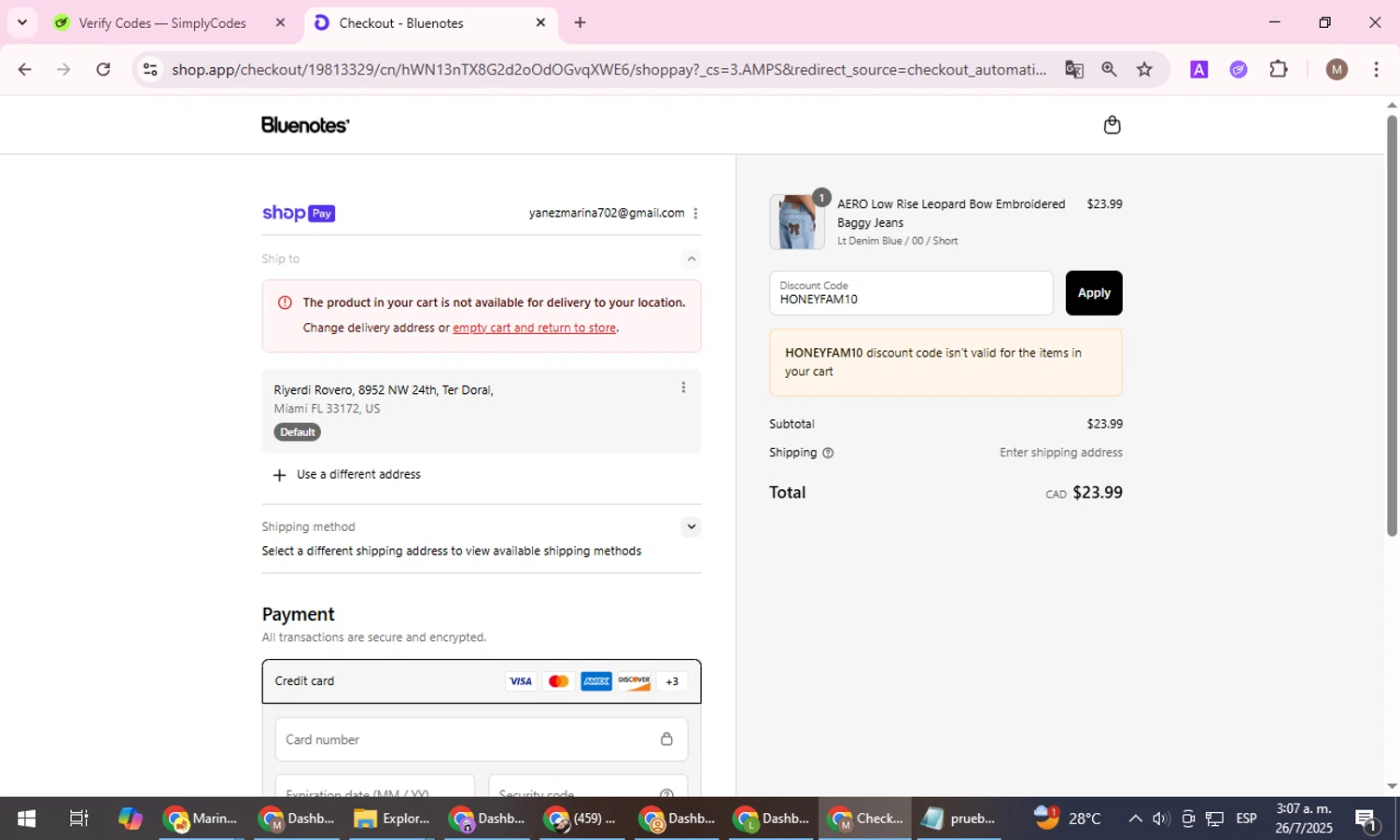Open the 28°C weather widget

pos(1069,819)
